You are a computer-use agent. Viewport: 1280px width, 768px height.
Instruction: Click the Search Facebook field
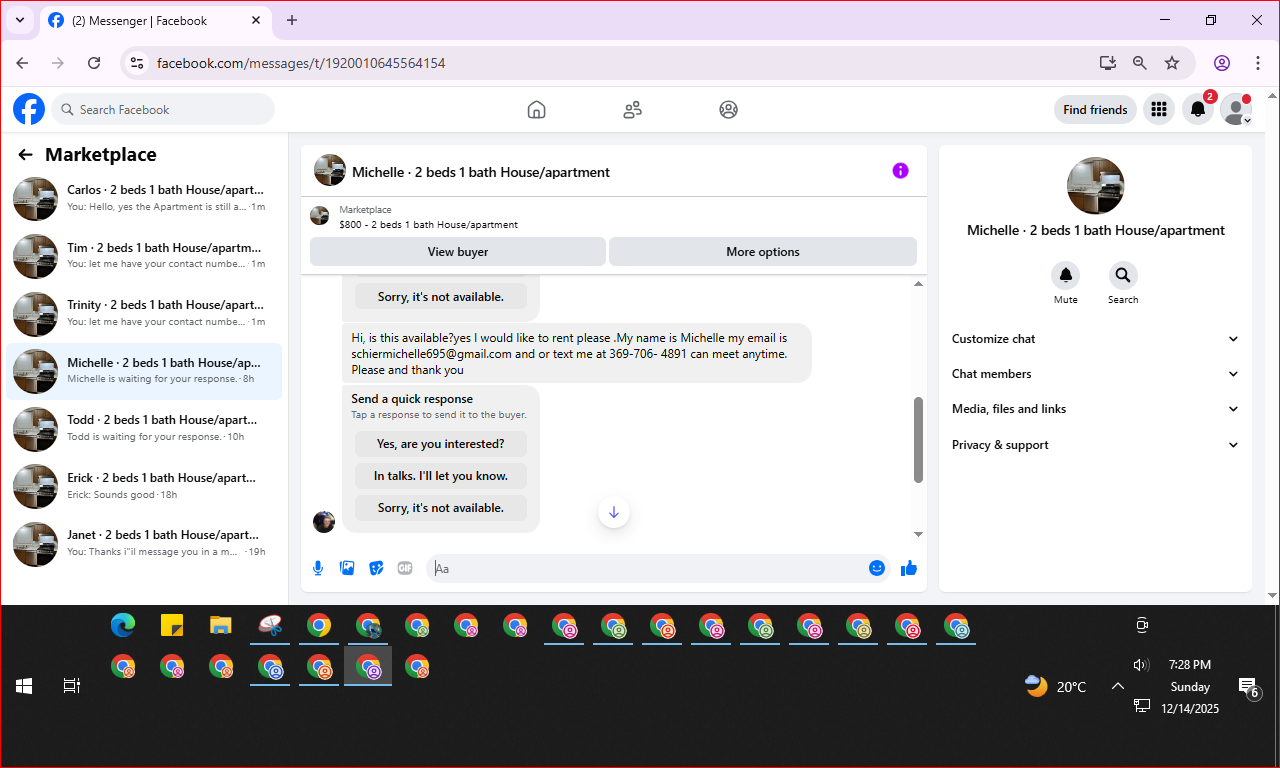click(x=163, y=109)
